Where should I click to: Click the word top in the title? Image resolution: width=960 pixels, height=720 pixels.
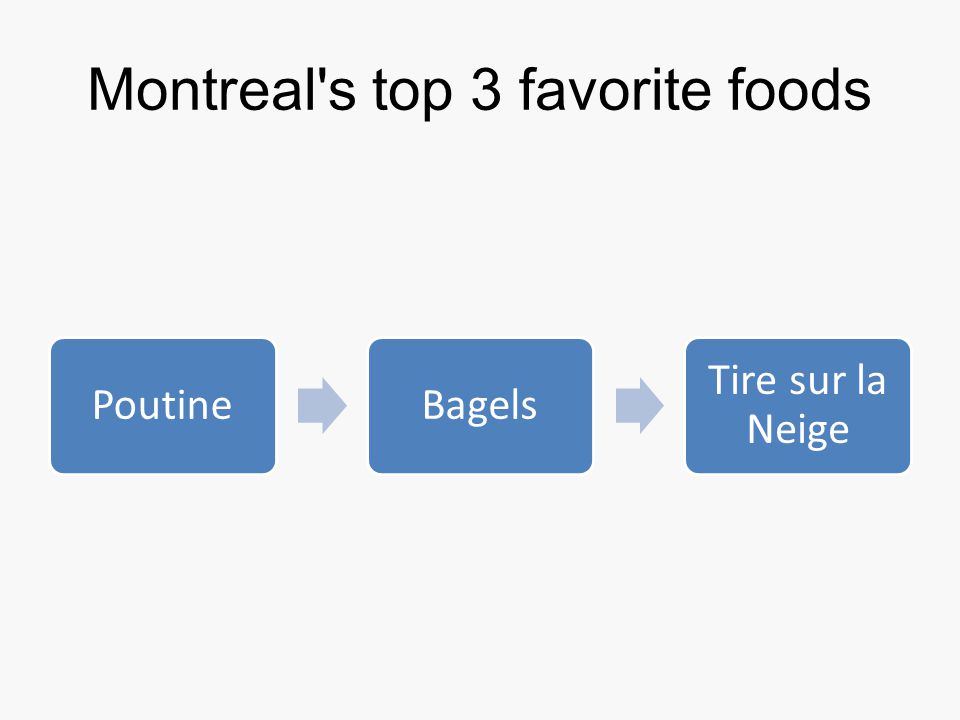tap(413, 93)
